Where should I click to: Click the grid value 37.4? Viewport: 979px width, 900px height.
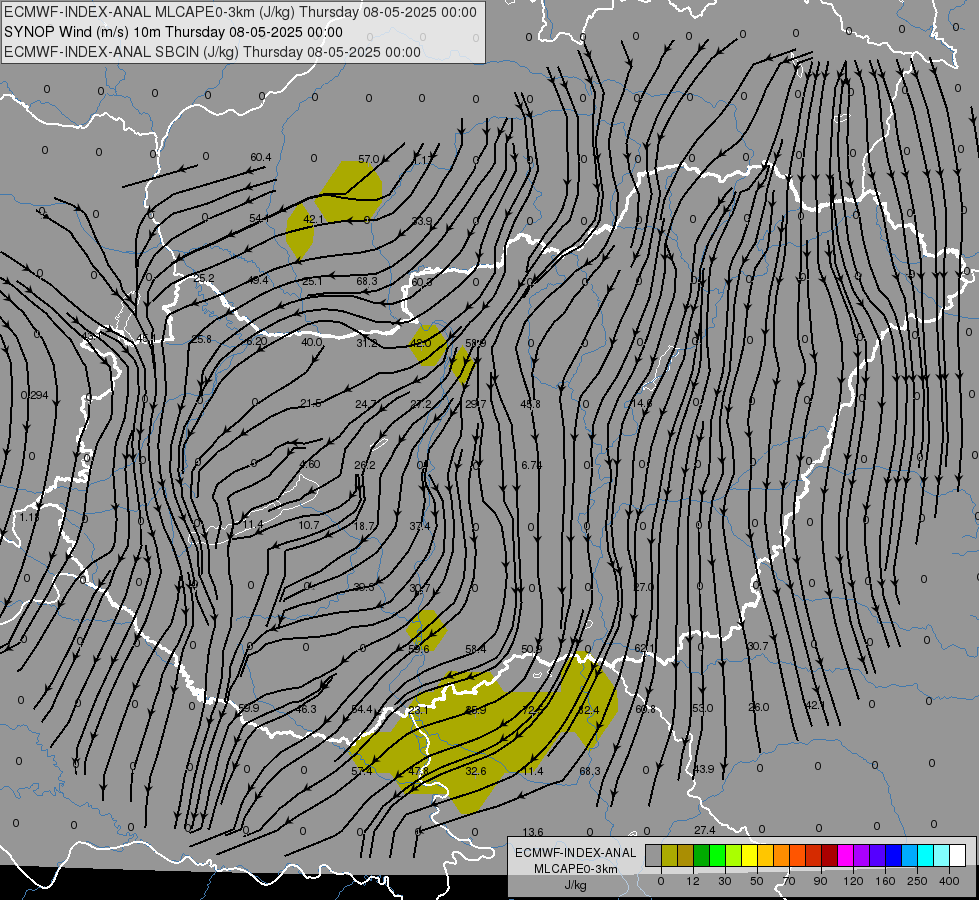(x=420, y=526)
